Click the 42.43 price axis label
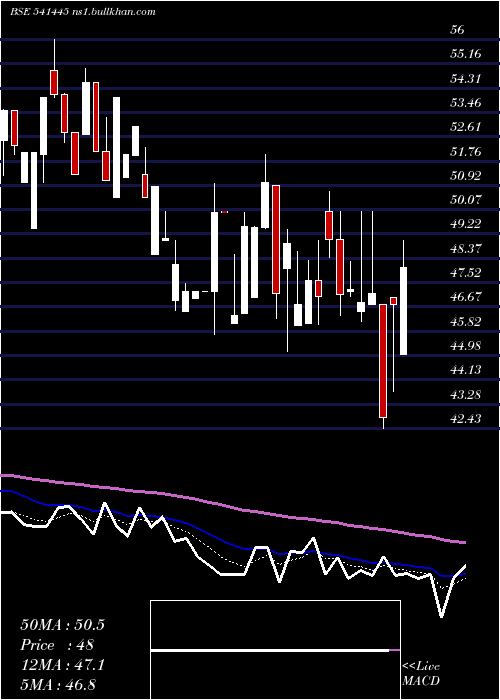This screenshot has width=500, height=700. pyautogui.click(x=466, y=418)
